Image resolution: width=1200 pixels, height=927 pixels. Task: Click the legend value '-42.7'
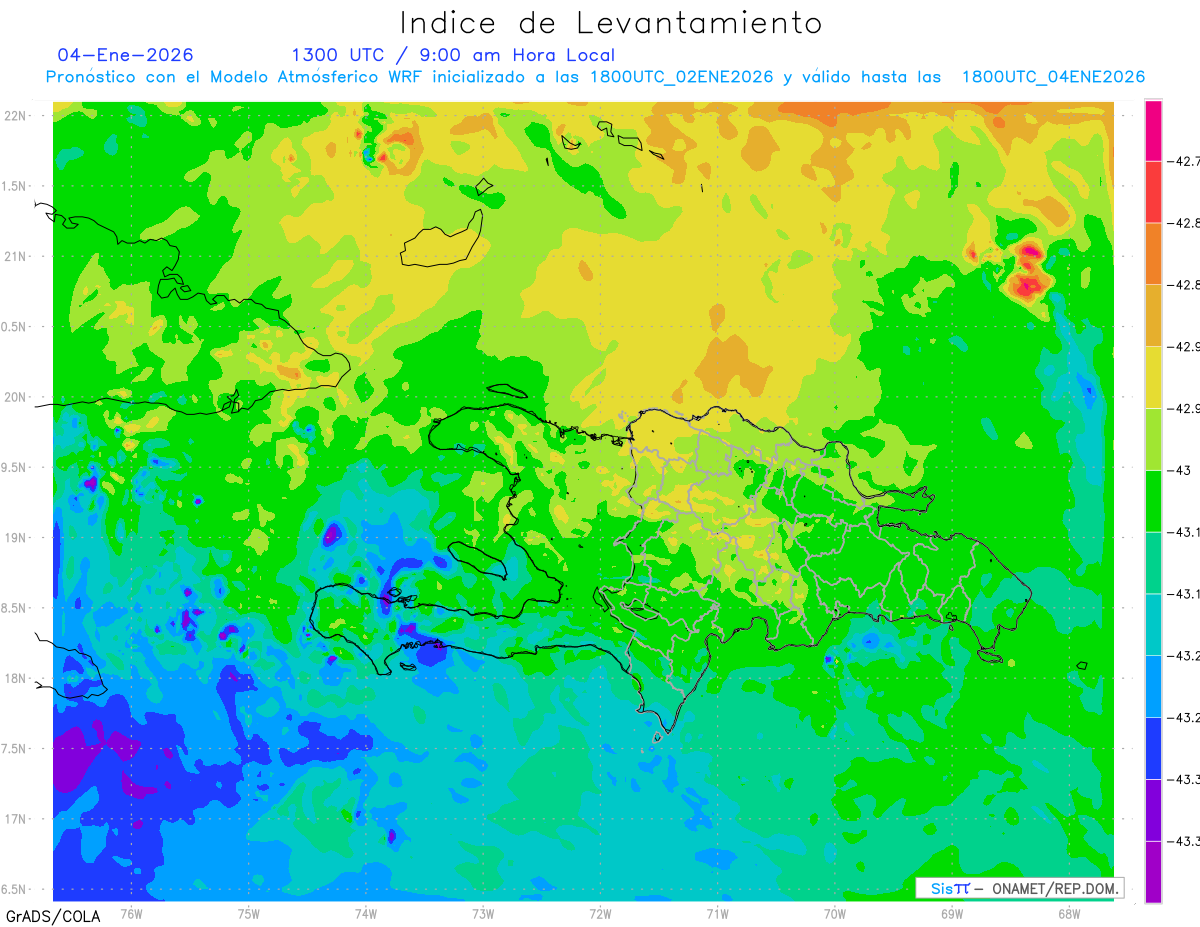click(1185, 161)
